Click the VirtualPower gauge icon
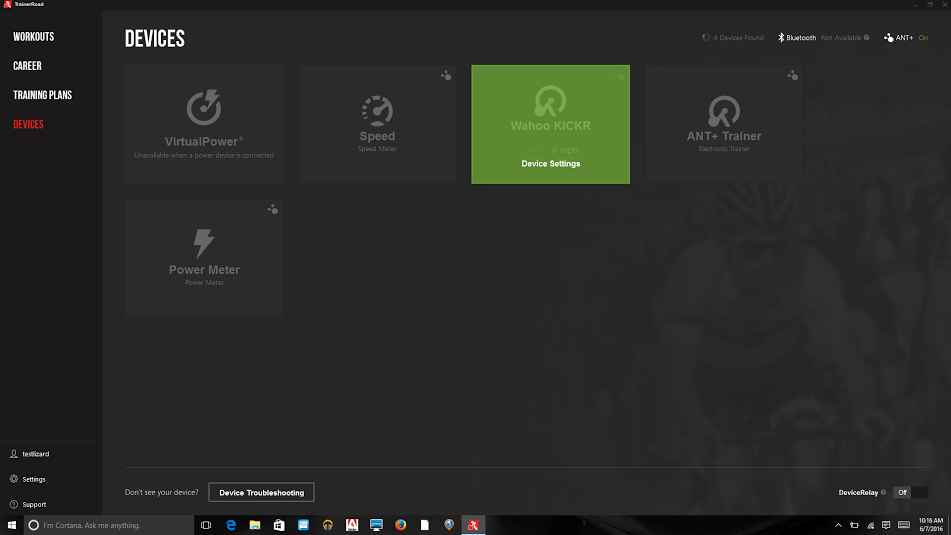Screen dimensions: 951x535 [204, 107]
